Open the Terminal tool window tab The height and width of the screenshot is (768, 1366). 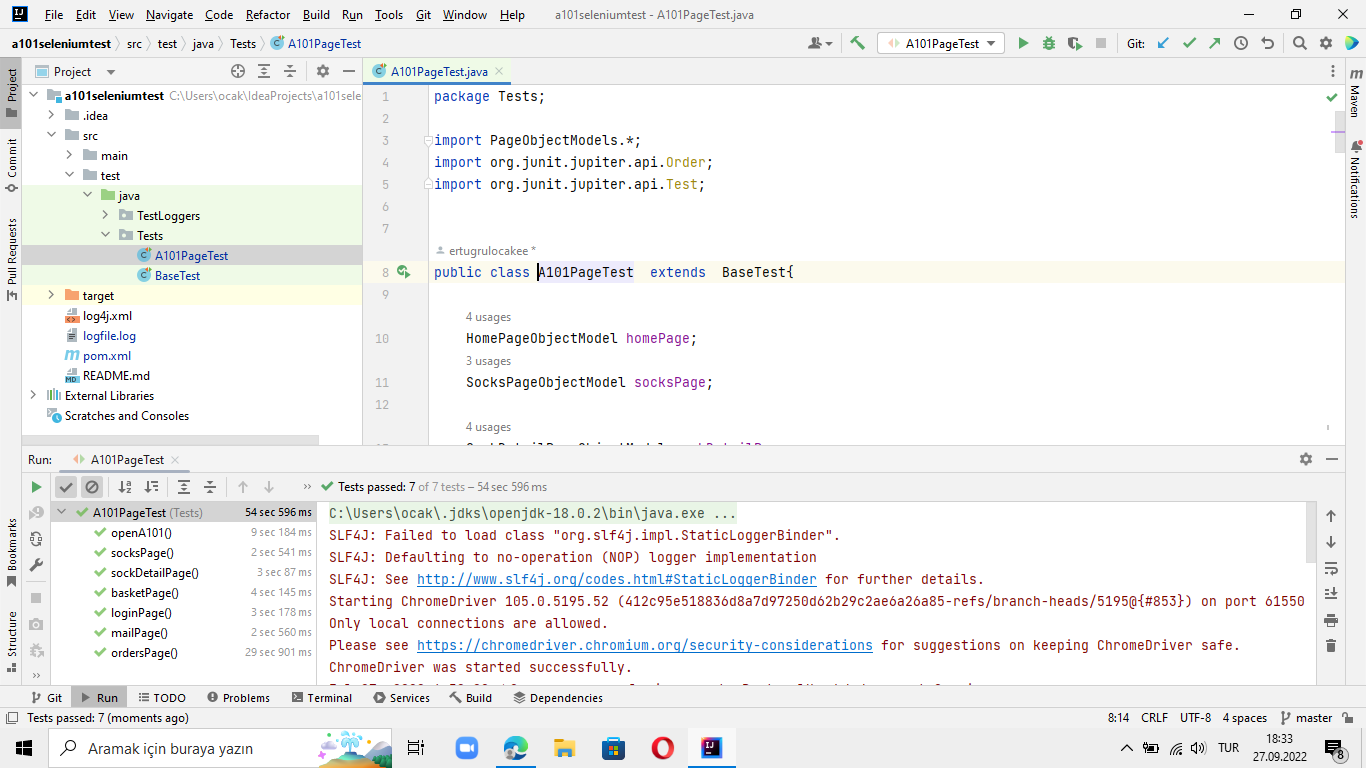(x=322, y=697)
